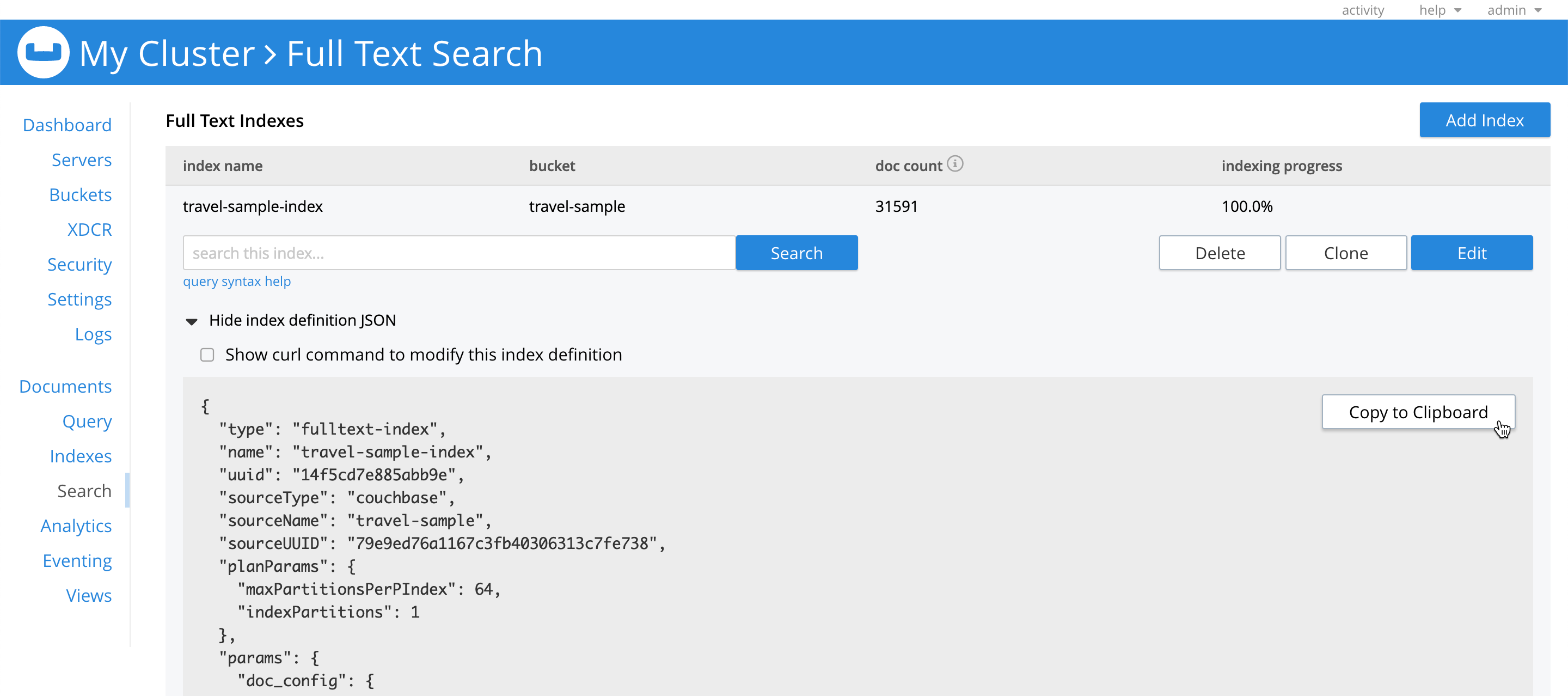The image size is (1568, 696).
Task: View the activity log
Action: 1362,10
